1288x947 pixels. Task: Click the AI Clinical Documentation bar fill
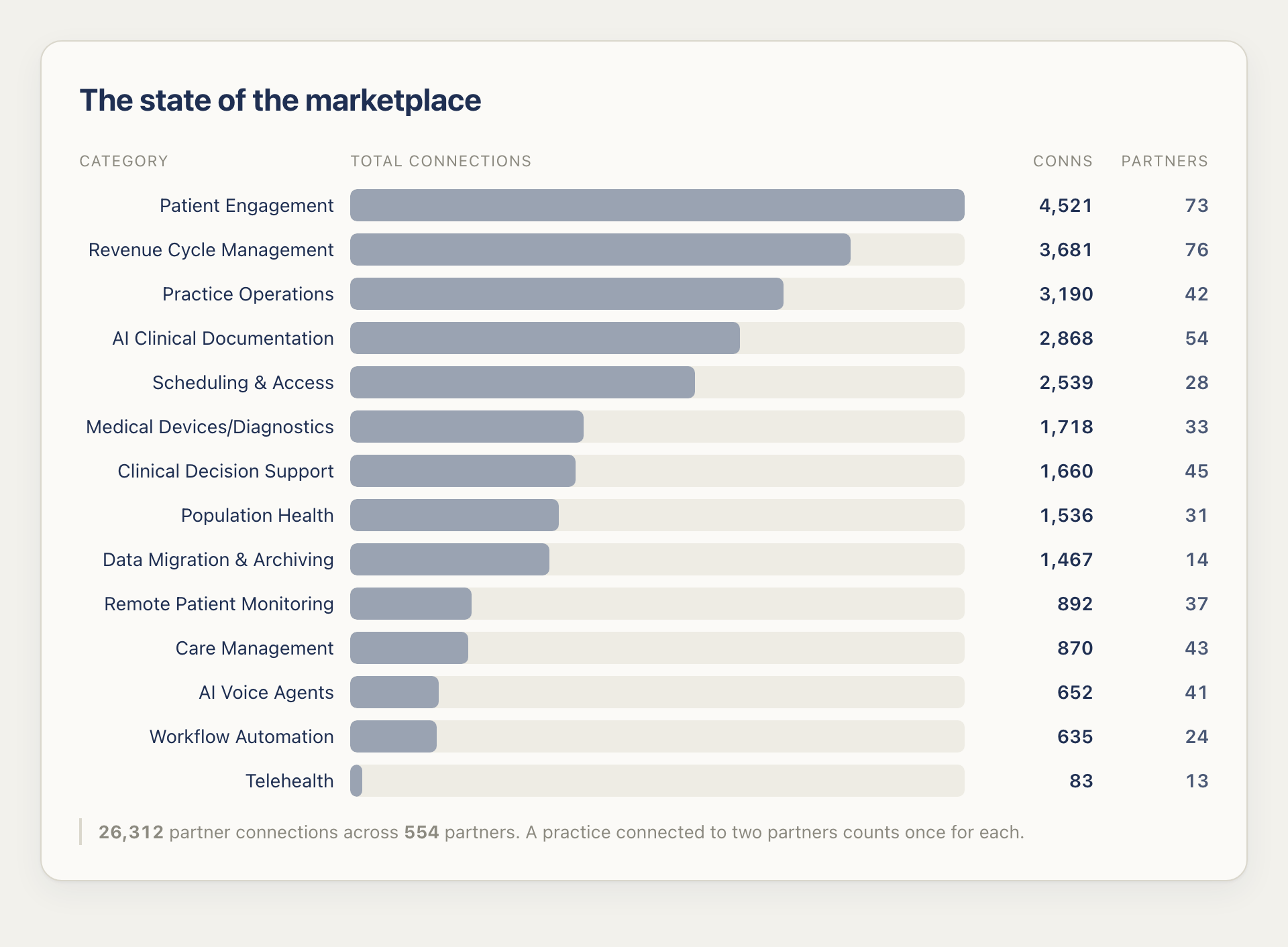(x=545, y=338)
